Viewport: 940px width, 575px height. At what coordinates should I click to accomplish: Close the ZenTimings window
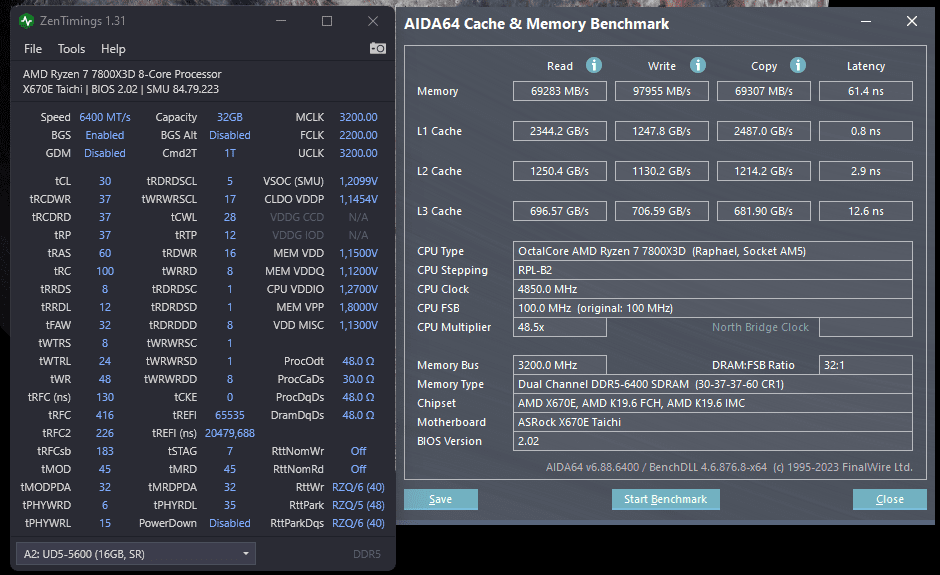click(373, 21)
